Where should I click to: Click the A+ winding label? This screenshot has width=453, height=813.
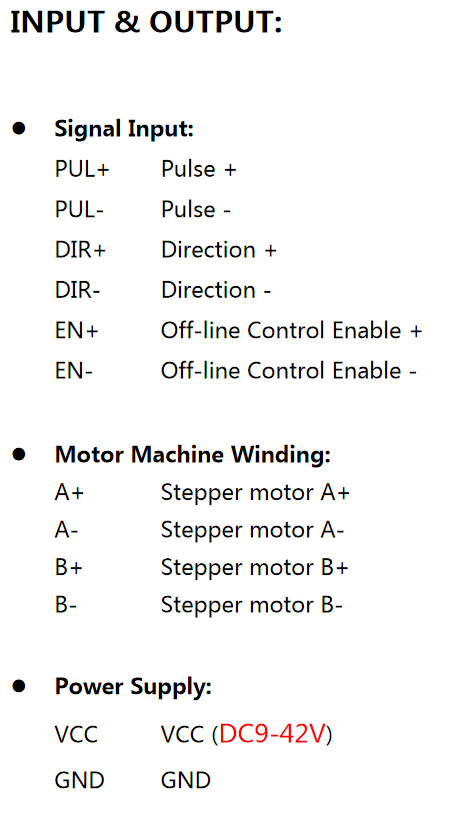[69, 493]
